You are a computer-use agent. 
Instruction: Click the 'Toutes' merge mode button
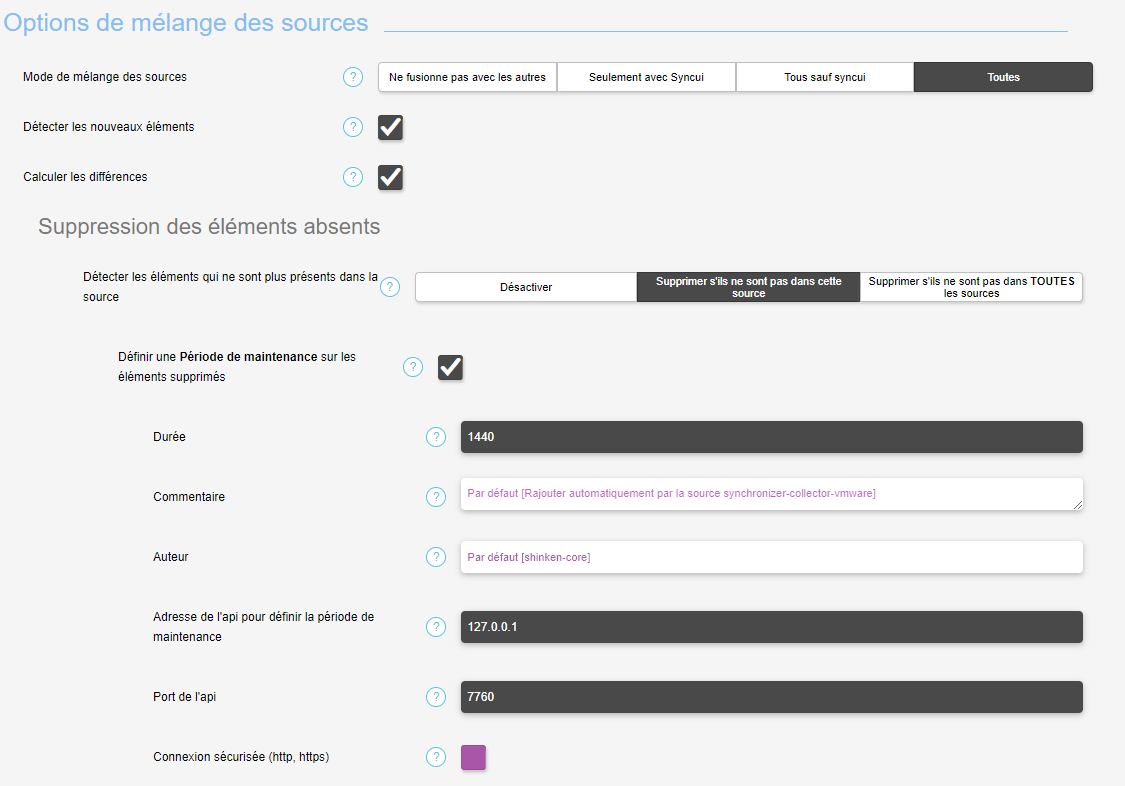point(1003,77)
